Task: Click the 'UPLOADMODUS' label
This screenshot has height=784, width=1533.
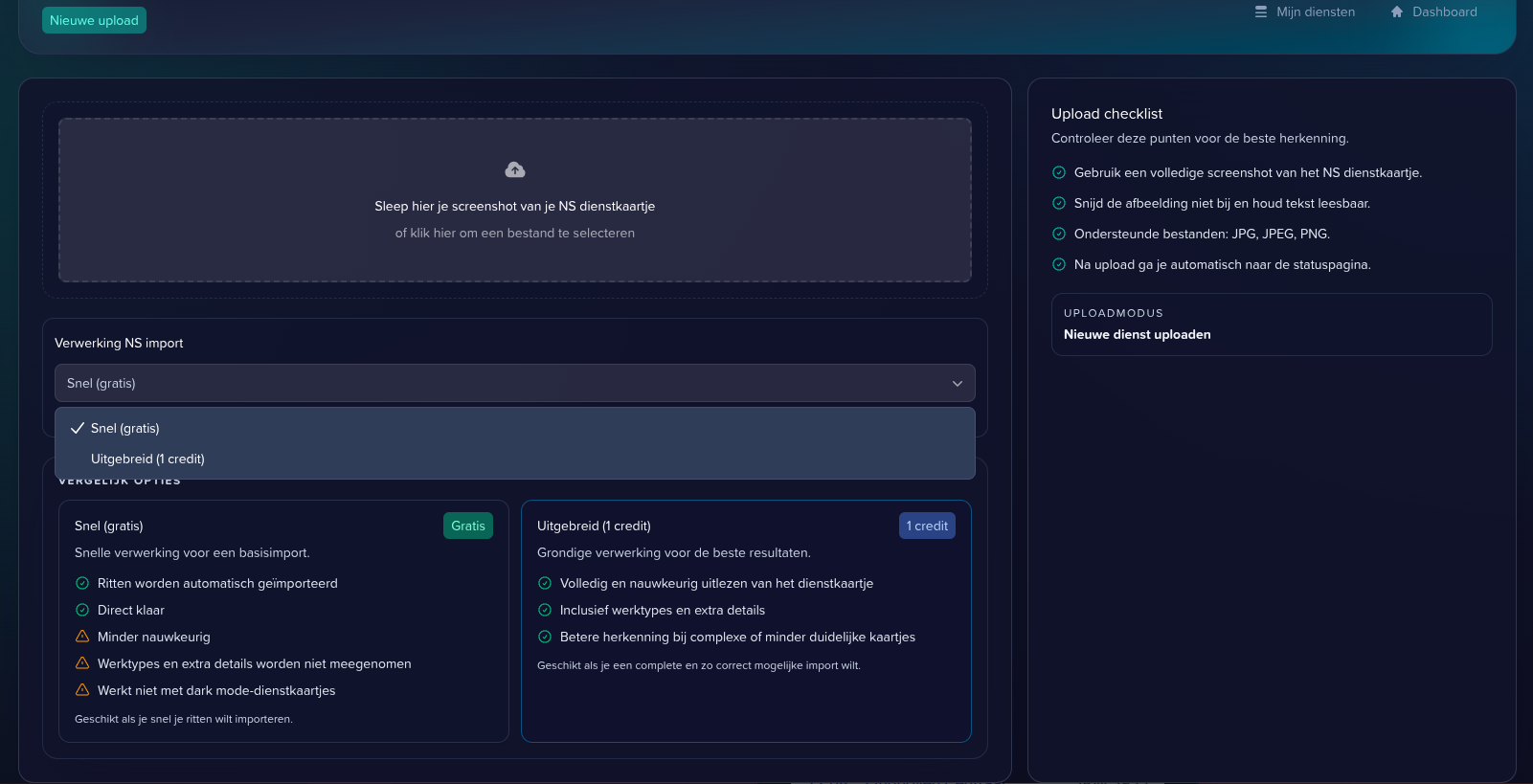Action: tap(1114, 313)
